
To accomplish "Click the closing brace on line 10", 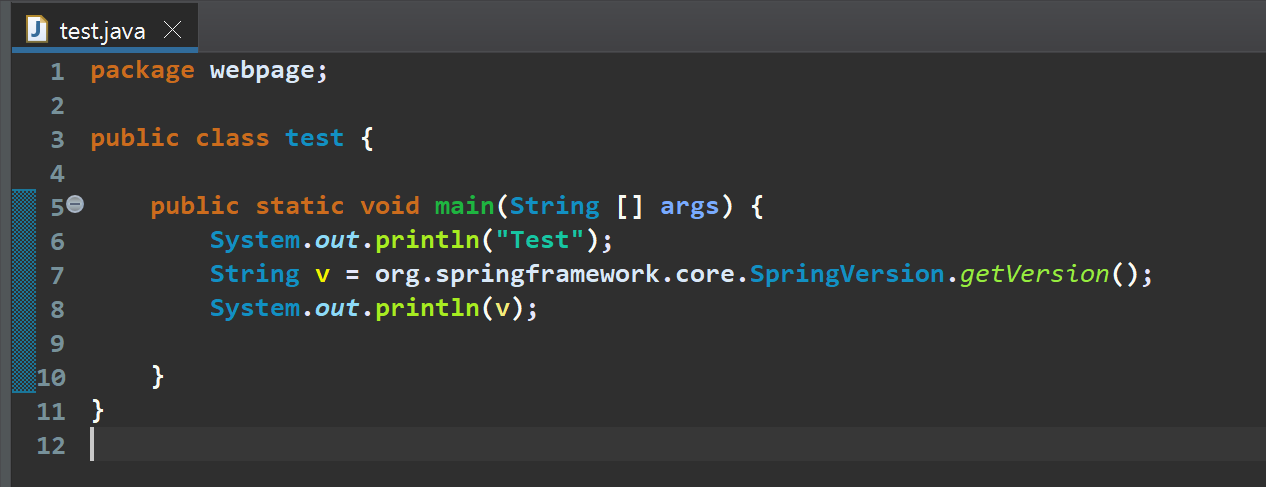I will tap(157, 376).
